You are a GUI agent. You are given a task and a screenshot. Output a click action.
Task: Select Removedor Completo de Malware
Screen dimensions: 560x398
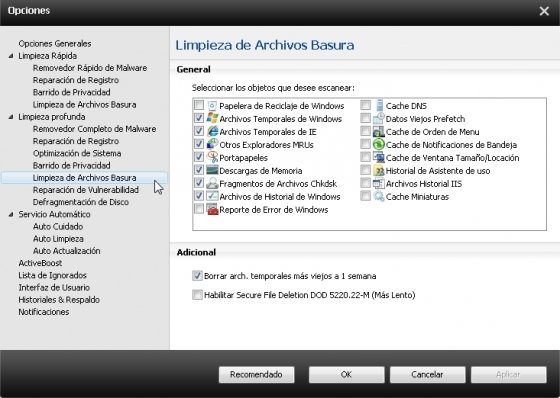94,129
